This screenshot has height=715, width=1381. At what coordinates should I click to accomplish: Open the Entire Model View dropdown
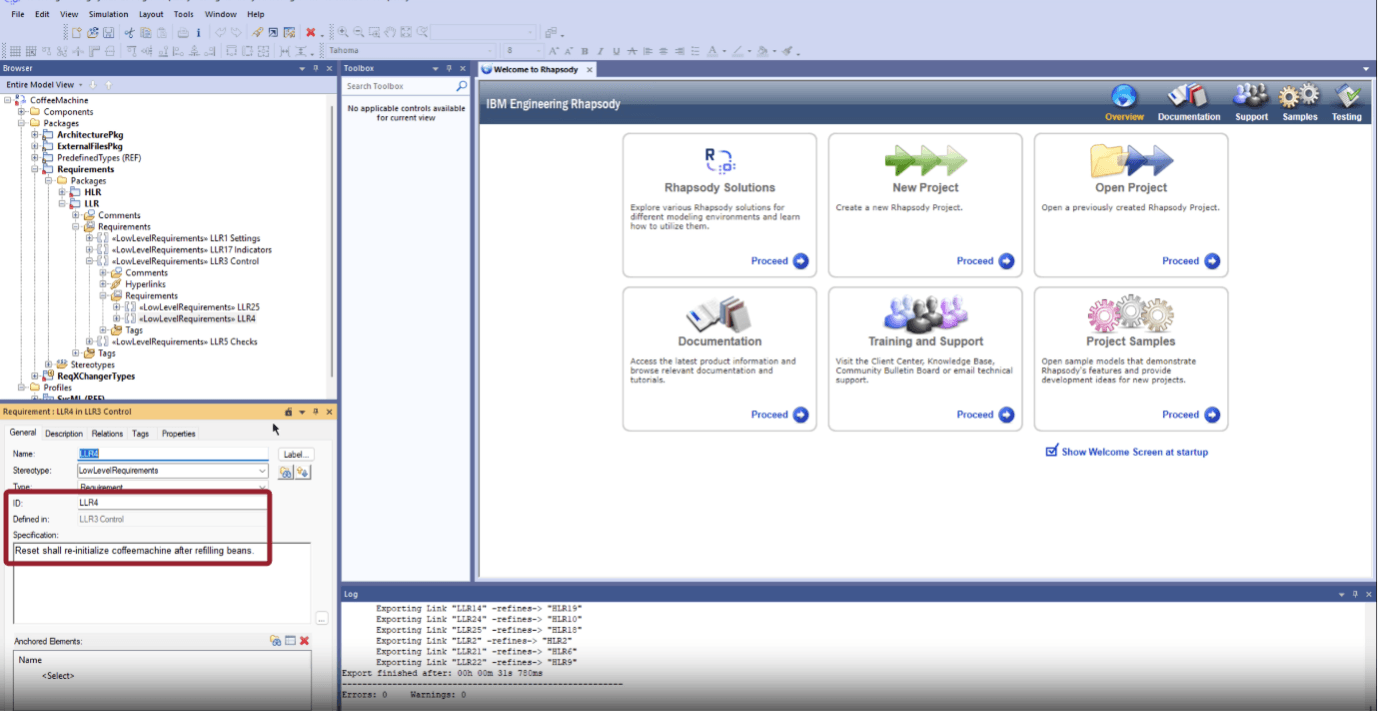(80, 85)
